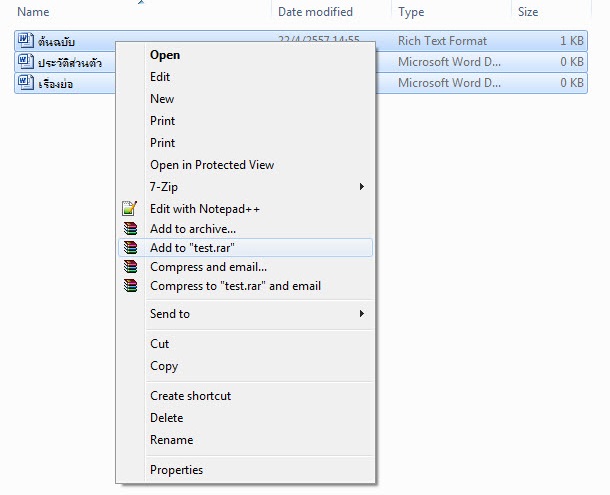Select Cut in the context menu
This screenshot has width=610, height=495.
point(160,344)
